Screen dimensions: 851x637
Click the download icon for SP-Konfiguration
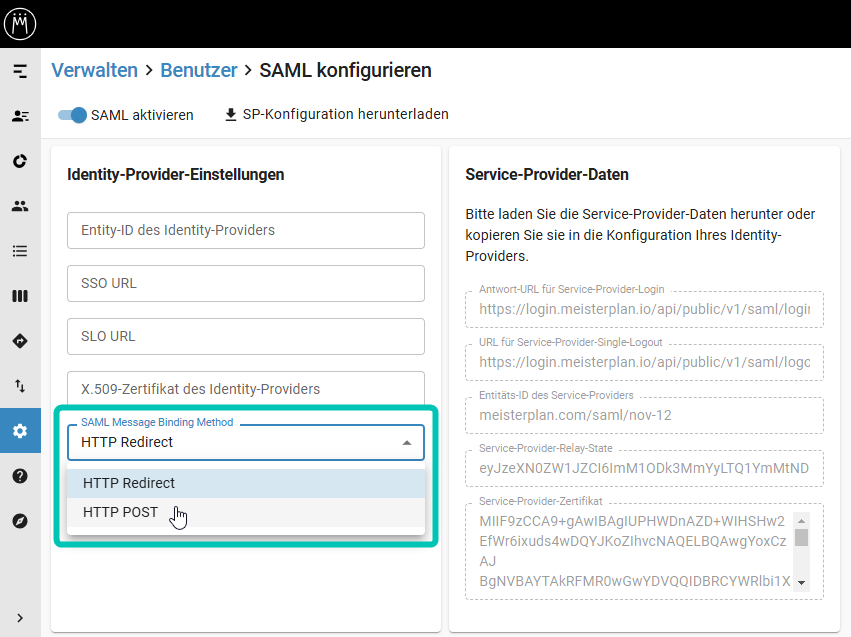click(x=231, y=114)
